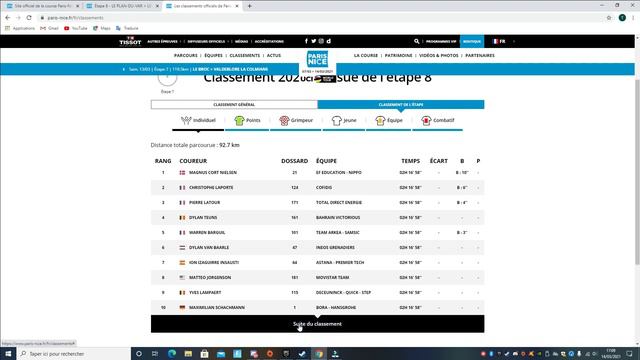Image resolution: width=640 pixels, height=360 pixels.
Task: Reload the page with refresh icon
Action: tap(29, 18)
